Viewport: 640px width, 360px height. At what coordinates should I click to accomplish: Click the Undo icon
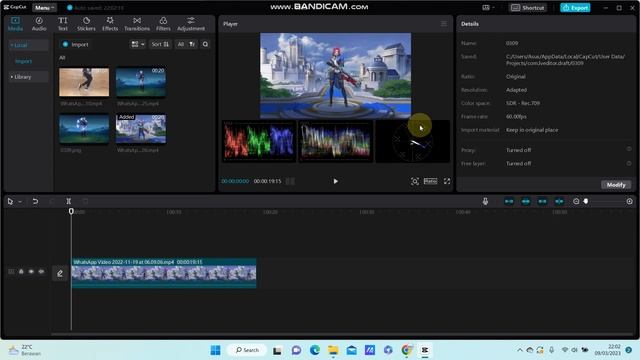pos(35,201)
